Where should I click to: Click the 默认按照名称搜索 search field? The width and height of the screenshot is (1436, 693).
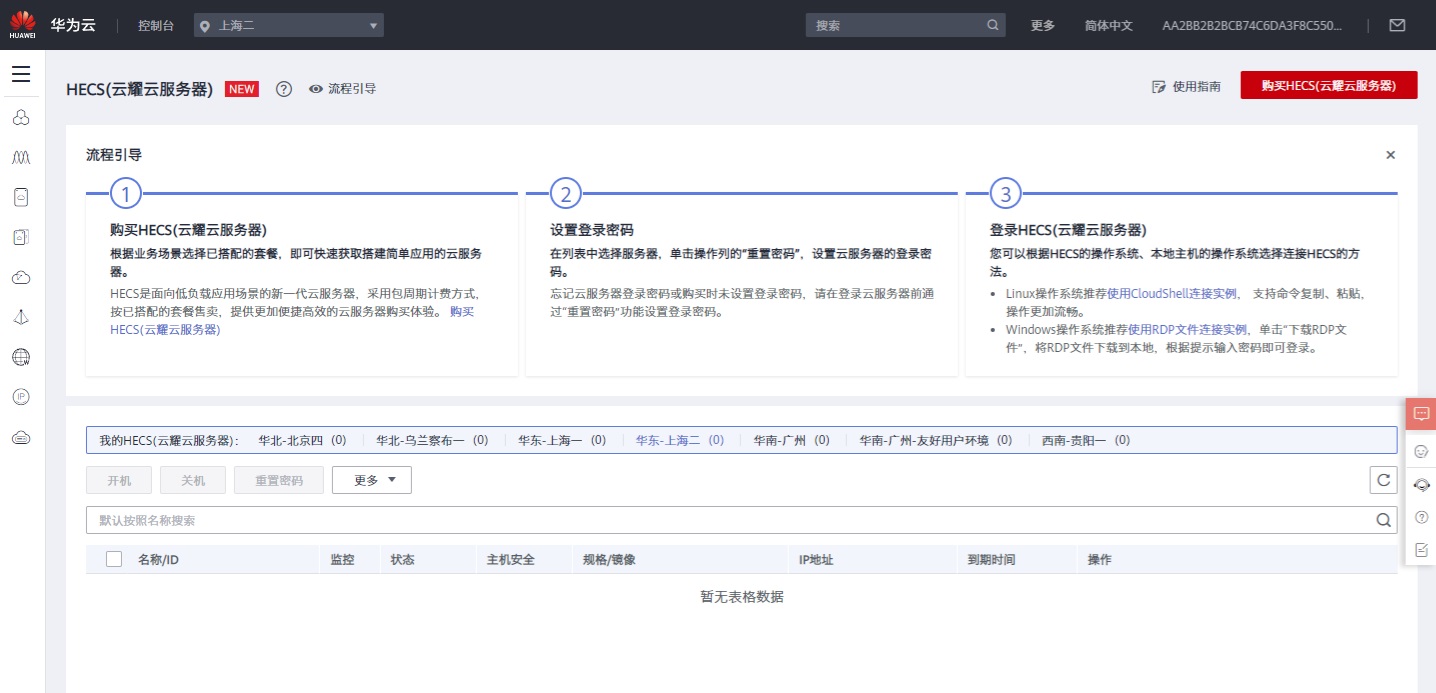[741, 520]
